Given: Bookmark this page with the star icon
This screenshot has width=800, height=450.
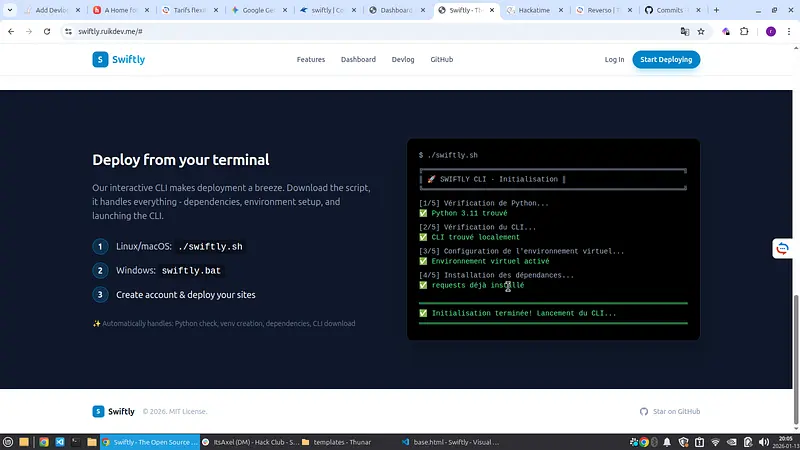Looking at the screenshot, I should coord(701,31).
